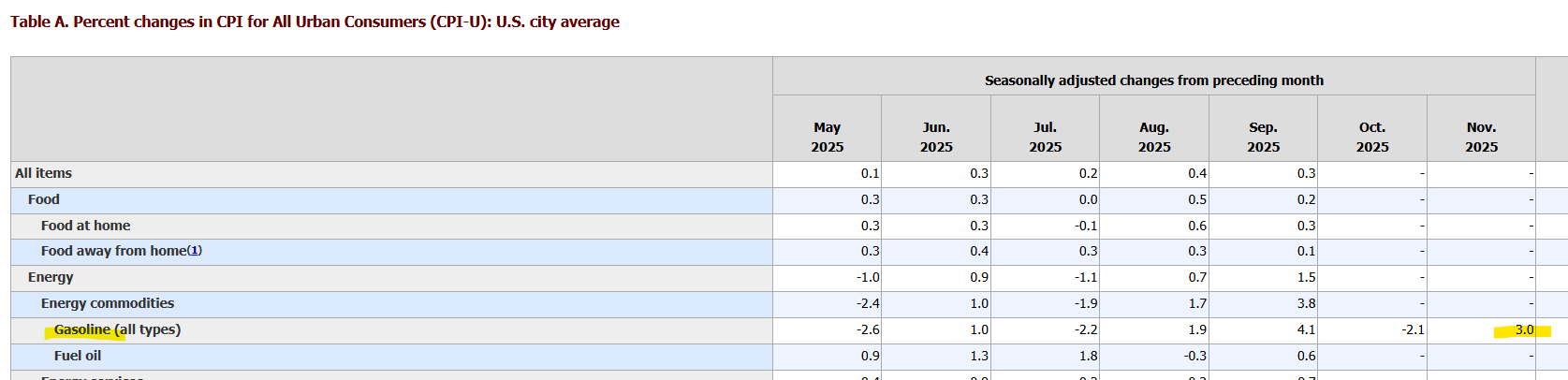Select the Sep. 2025 column header
The image size is (1568, 380).
(1263, 137)
